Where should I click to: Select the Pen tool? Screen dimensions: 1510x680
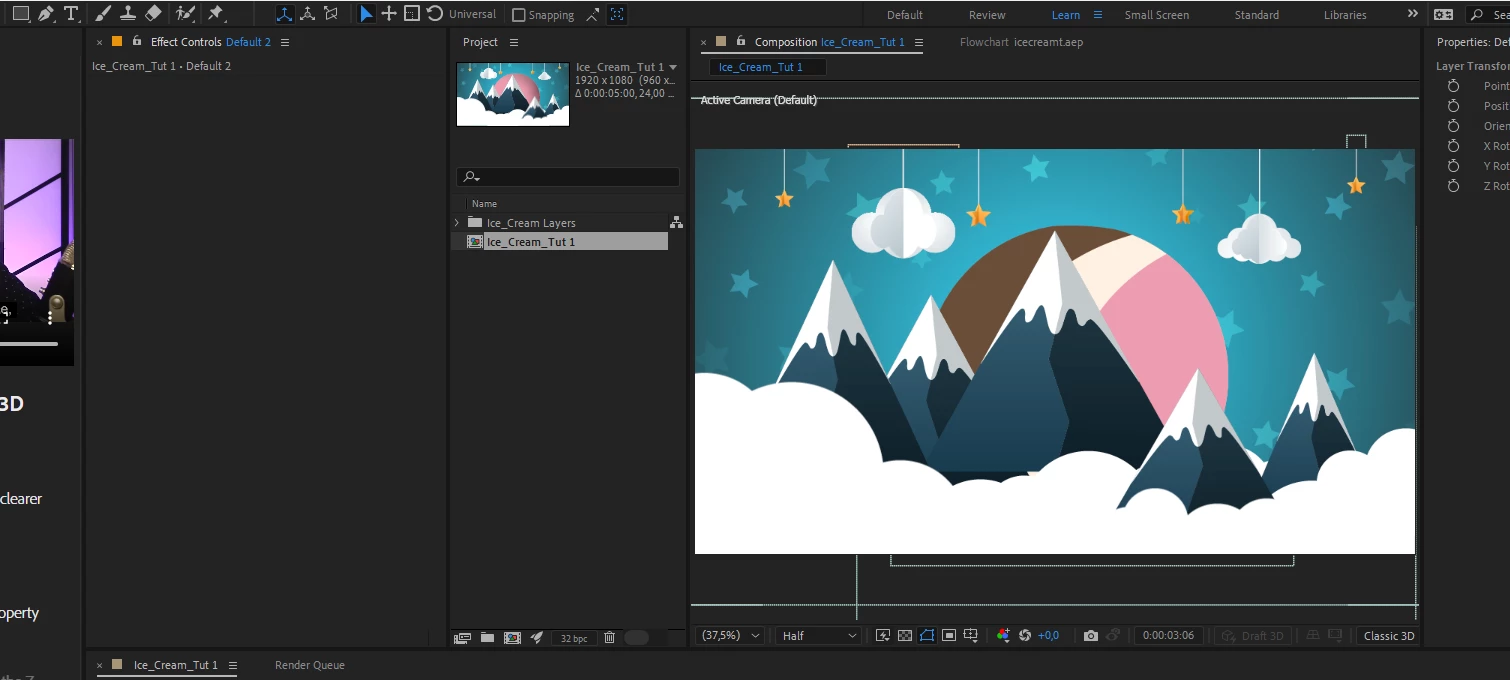coord(45,14)
